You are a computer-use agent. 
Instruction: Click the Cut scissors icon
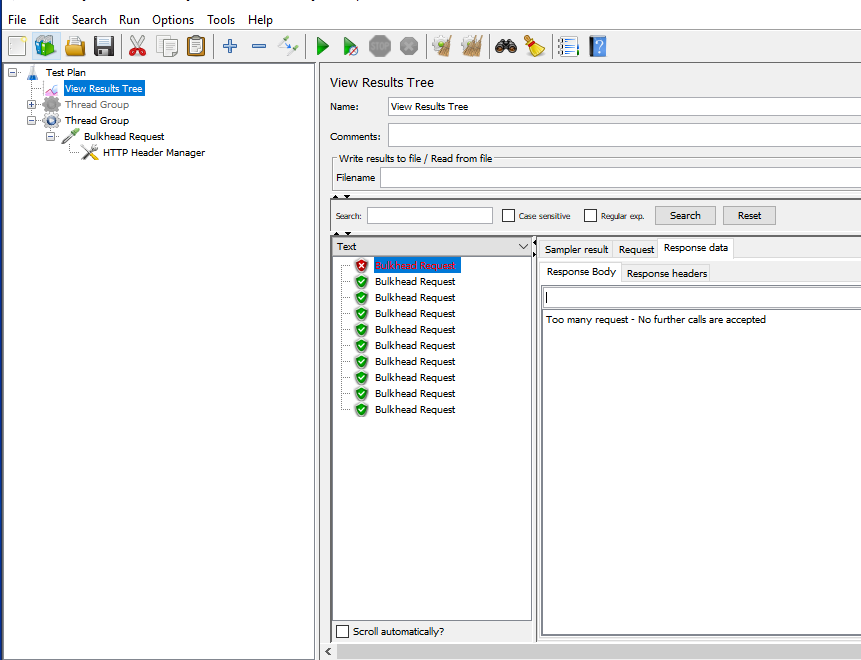pos(137,46)
